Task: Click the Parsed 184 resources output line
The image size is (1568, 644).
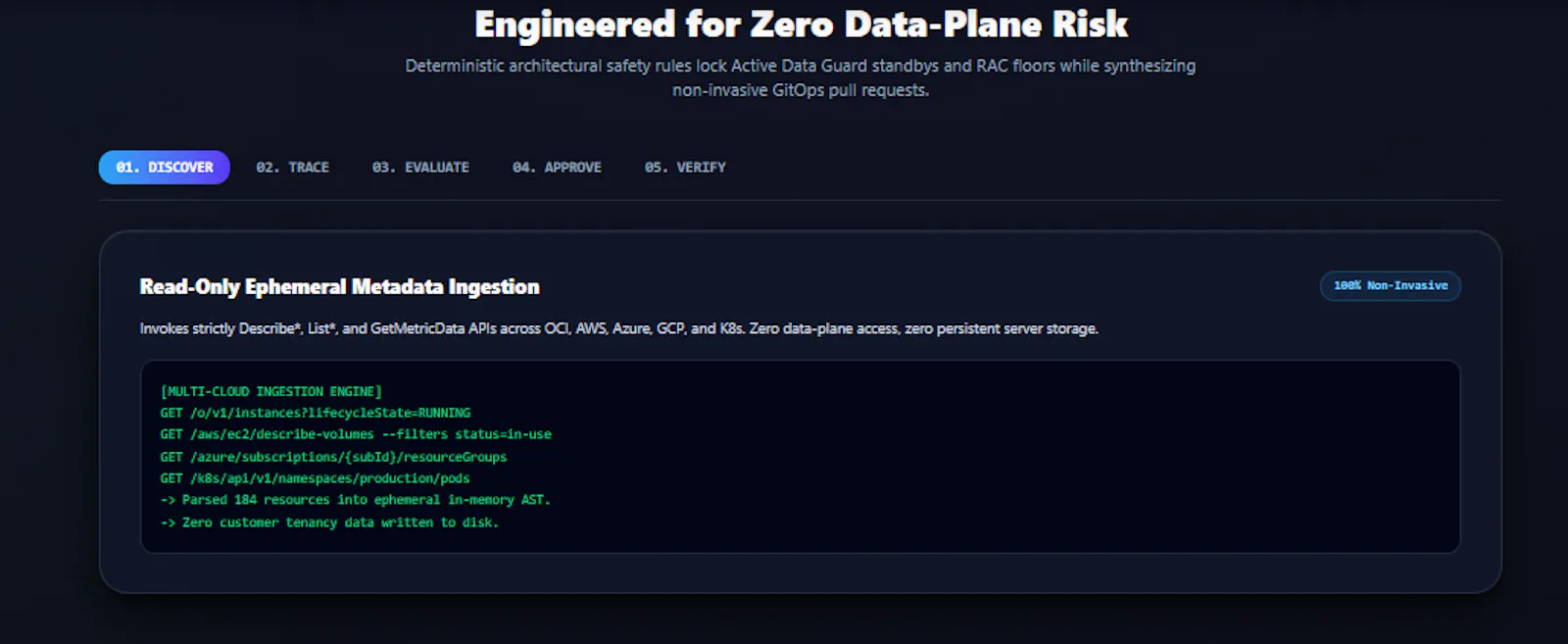Action: tap(356, 500)
